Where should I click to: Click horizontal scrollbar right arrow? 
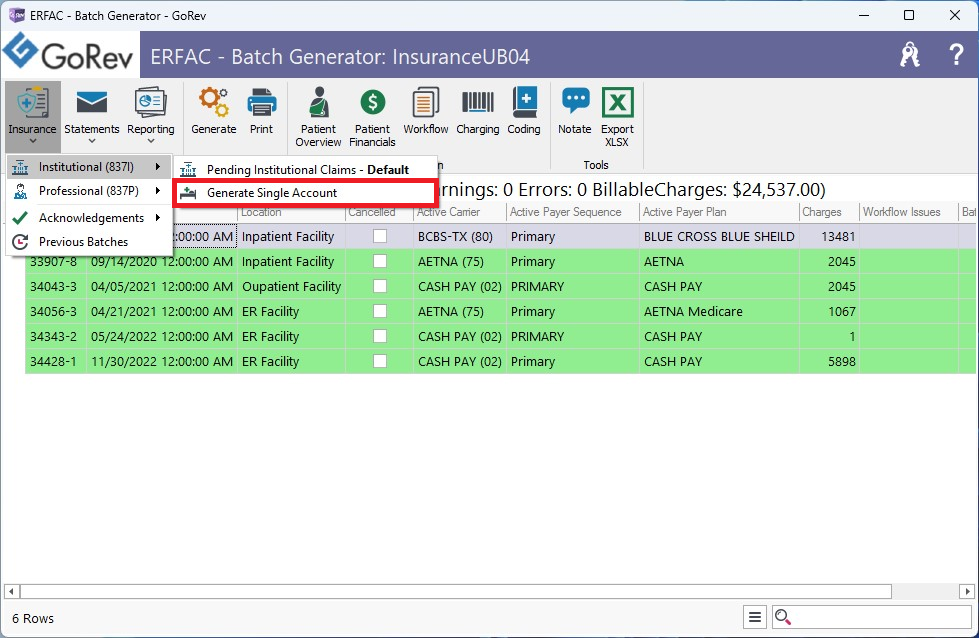(x=967, y=591)
